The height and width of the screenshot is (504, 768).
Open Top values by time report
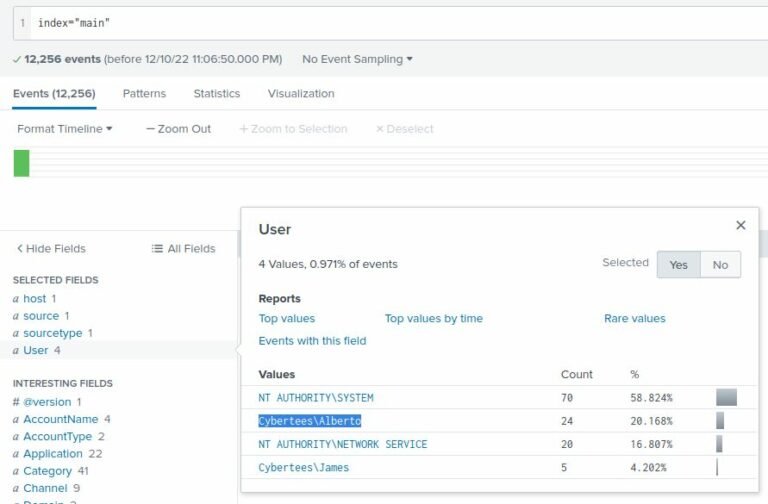(433, 318)
